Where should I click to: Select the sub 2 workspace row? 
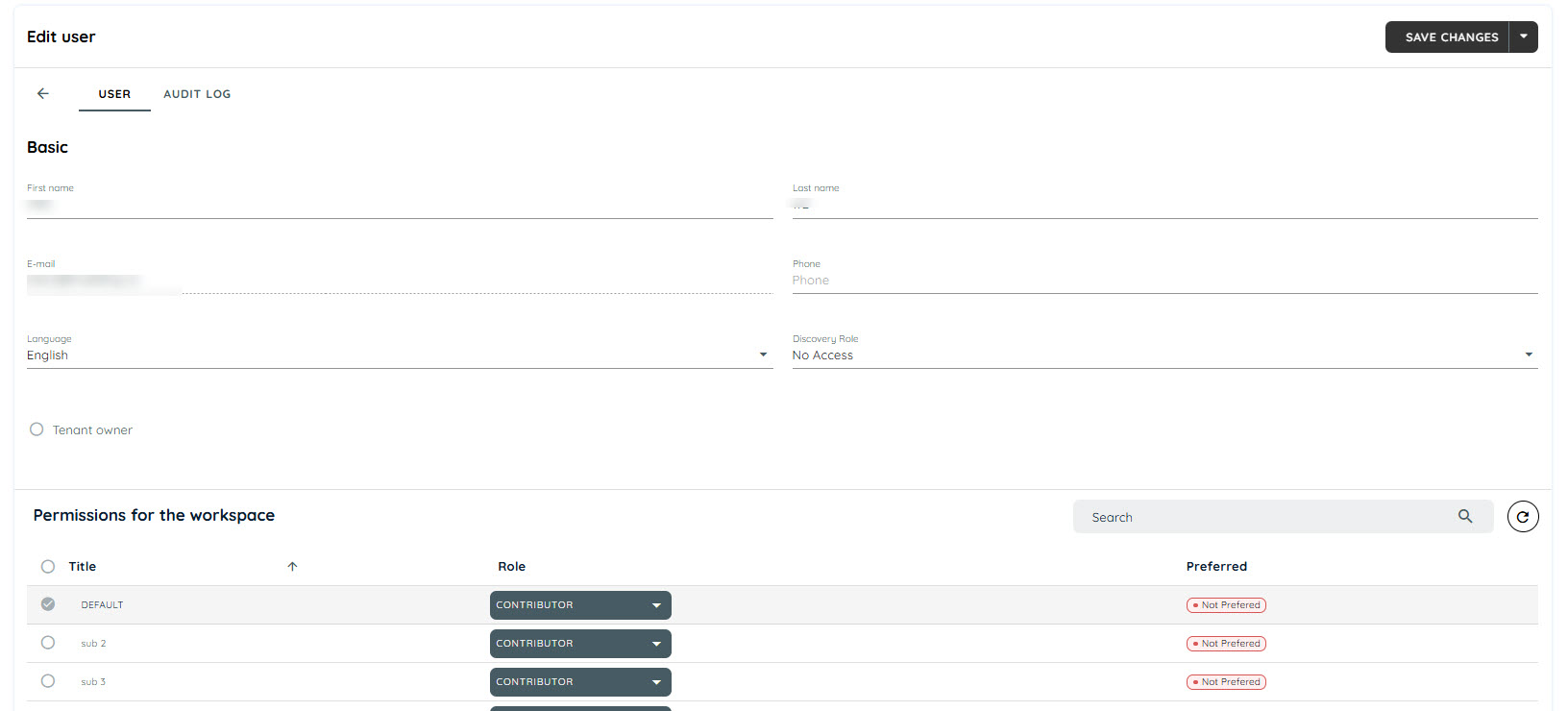pyautogui.click(x=48, y=643)
